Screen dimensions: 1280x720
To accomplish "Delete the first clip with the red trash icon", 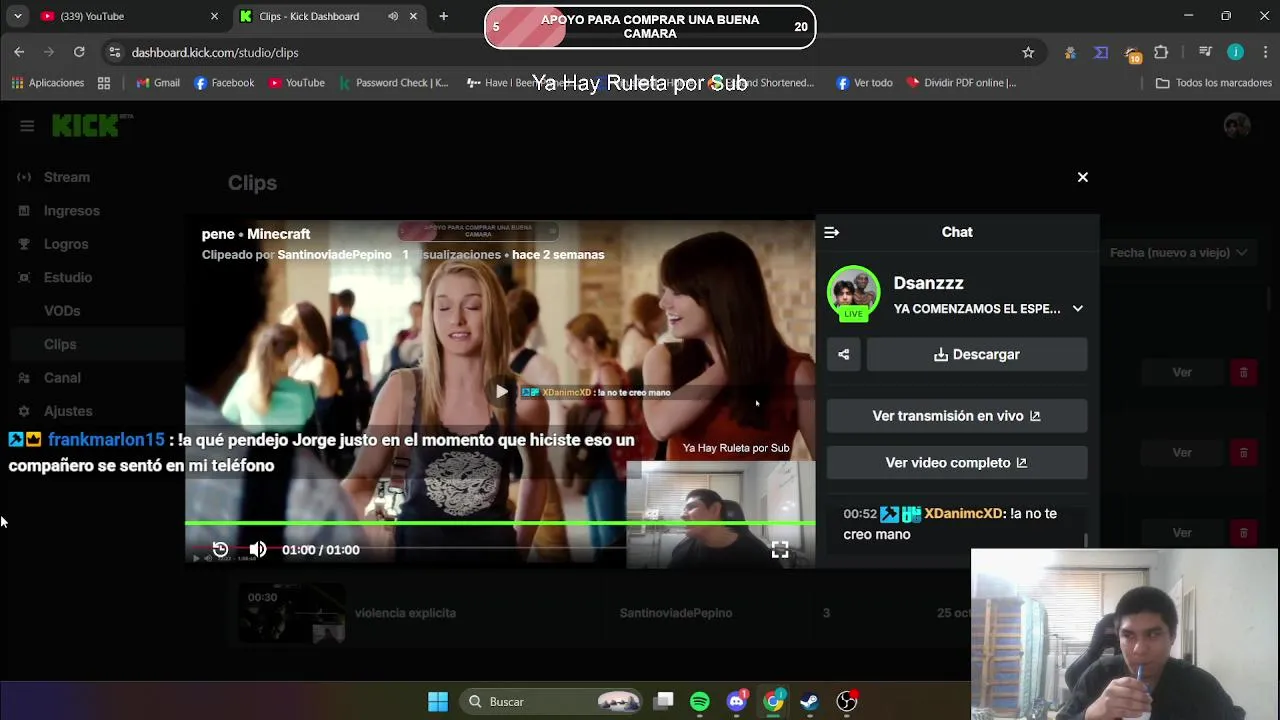I will tap(1243, 372).
